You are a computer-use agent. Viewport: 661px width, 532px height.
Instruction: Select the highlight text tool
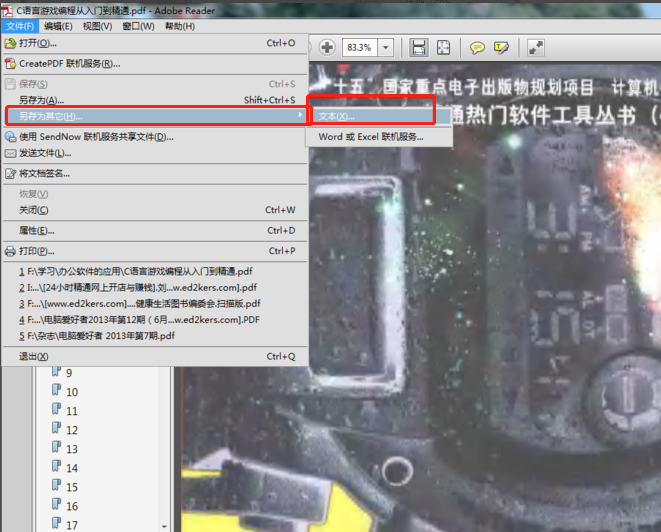pyautogui.click(x=502, y=47)
